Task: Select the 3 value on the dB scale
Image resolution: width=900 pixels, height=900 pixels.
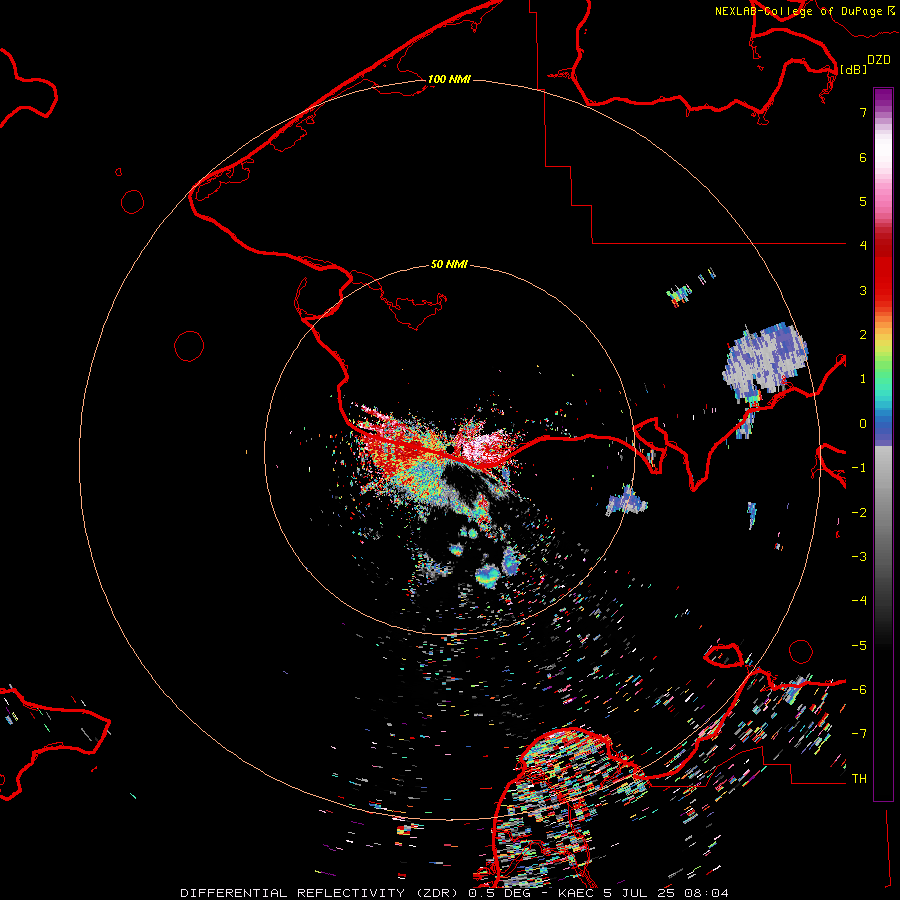Action: click(863, 290)
